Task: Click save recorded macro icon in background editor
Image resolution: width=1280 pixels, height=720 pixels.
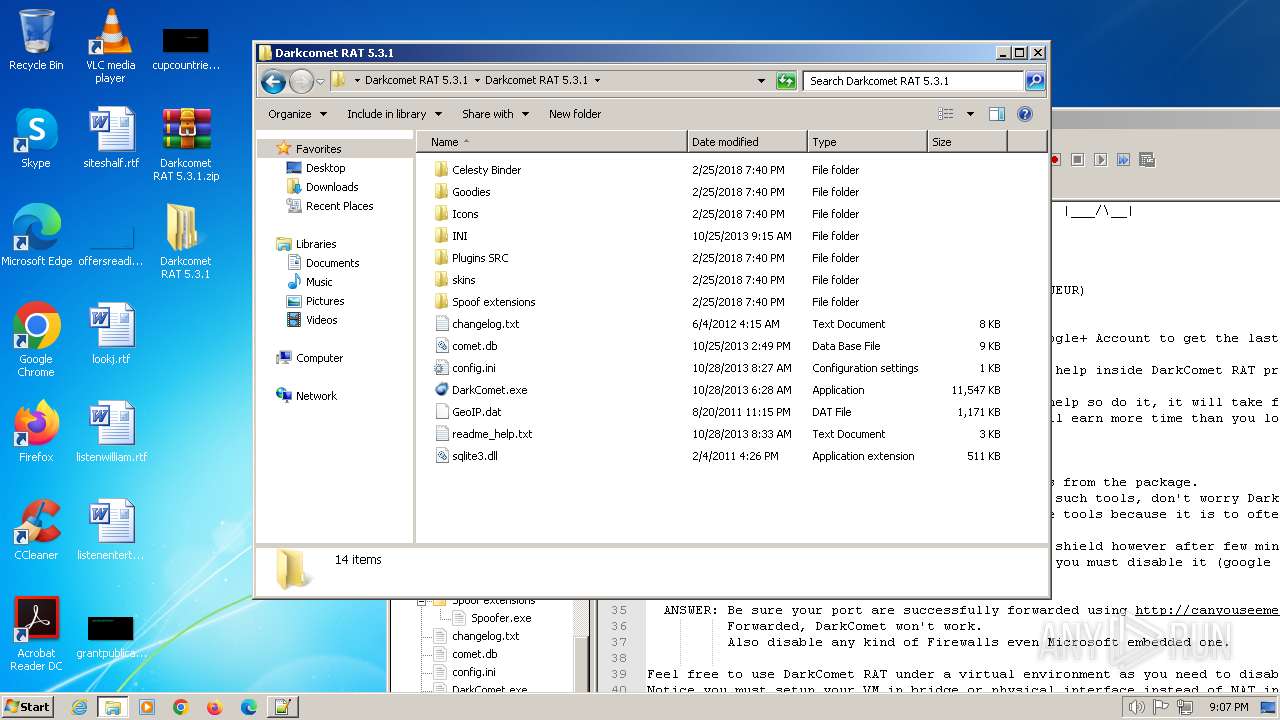Action: coord(1146,160)
